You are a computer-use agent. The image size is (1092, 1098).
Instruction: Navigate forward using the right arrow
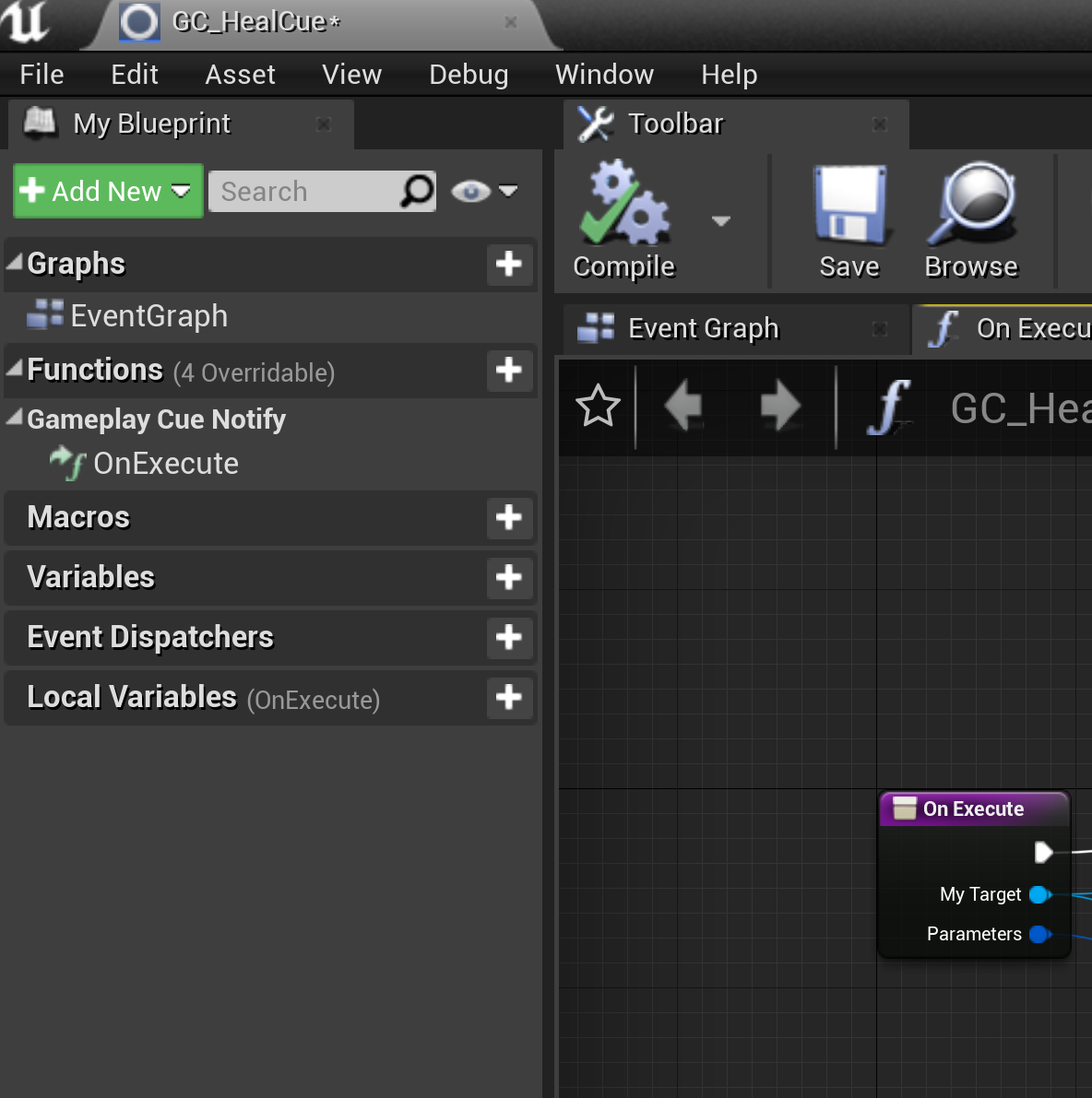(779, 406)
